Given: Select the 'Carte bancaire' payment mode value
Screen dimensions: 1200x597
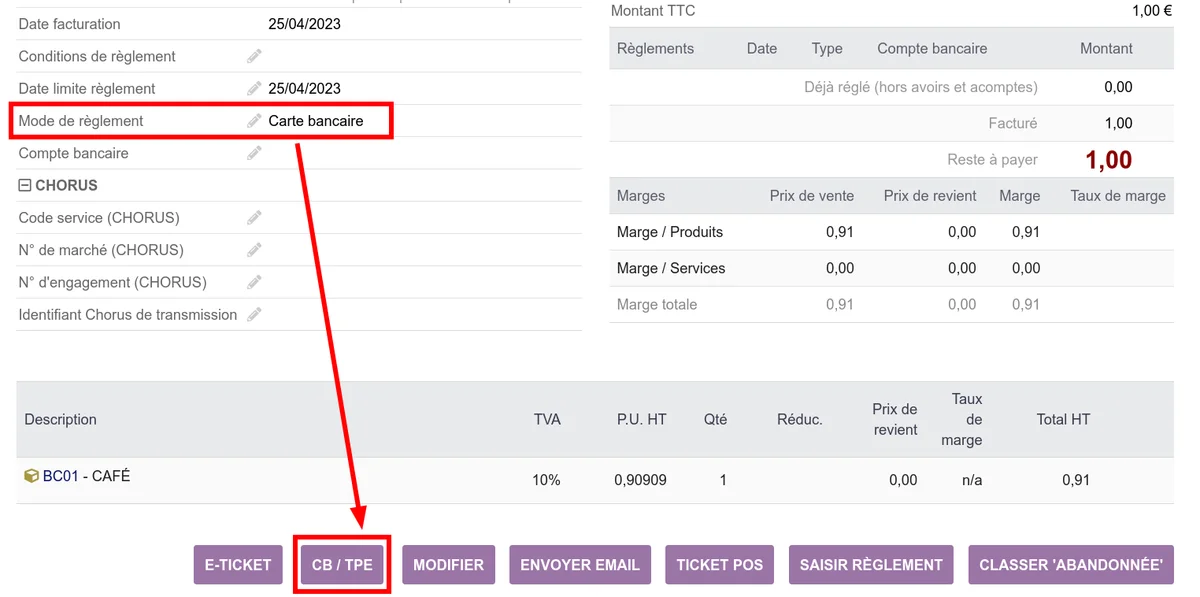Looking at the screenshot, I should (x=316, y=121).
